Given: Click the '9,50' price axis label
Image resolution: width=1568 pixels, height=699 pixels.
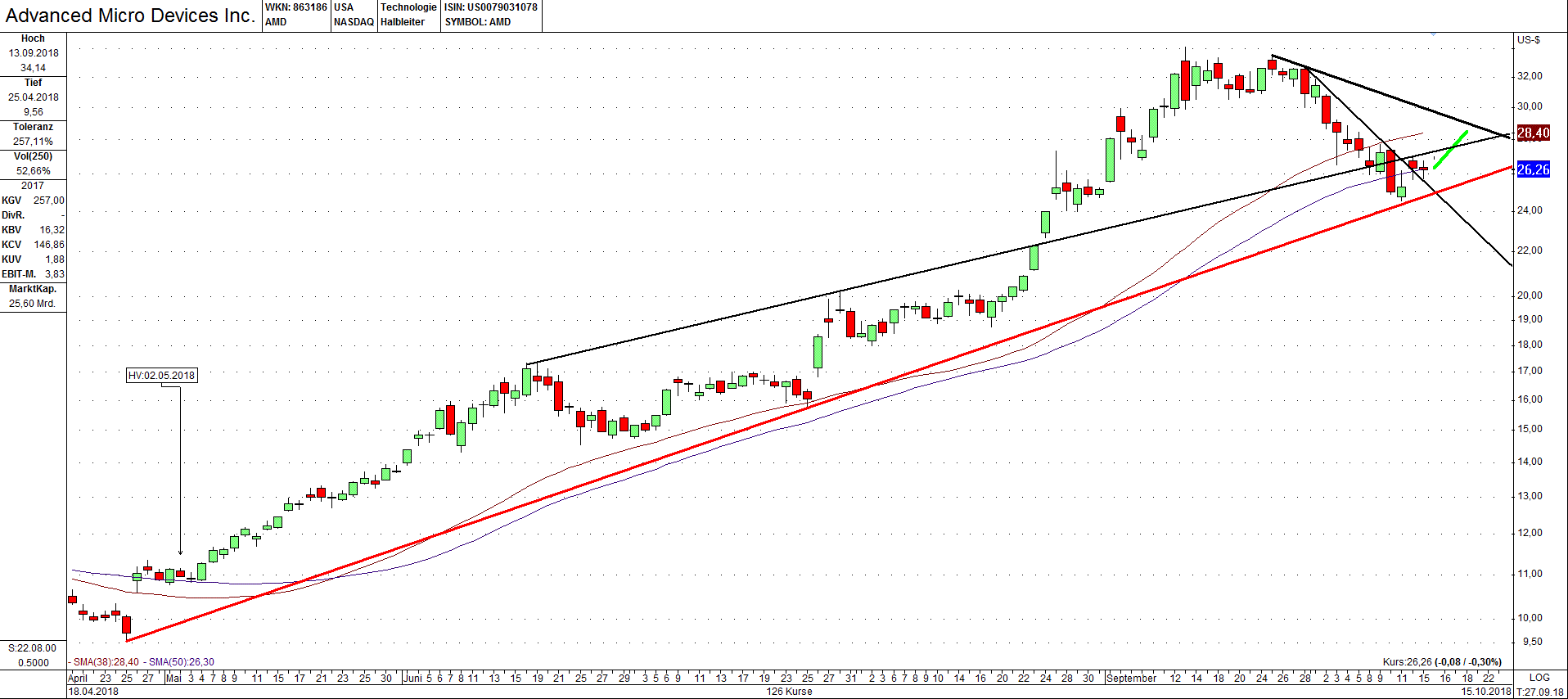Looking at the screenshot, I should tap(1532, 642).
